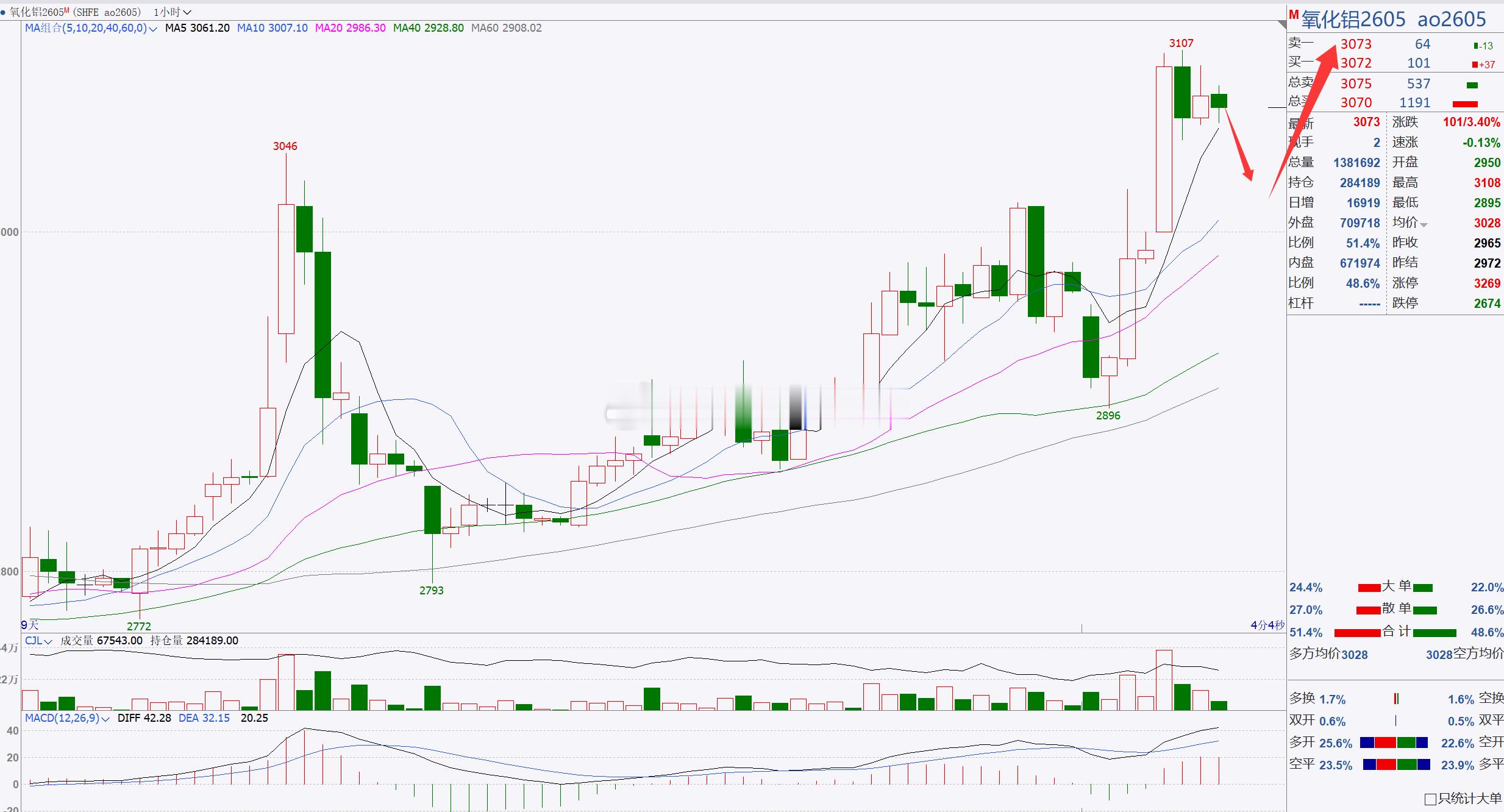Click the green 总卖 volume bar
Screen dimensions: 1504x812
pos(1472,85)
